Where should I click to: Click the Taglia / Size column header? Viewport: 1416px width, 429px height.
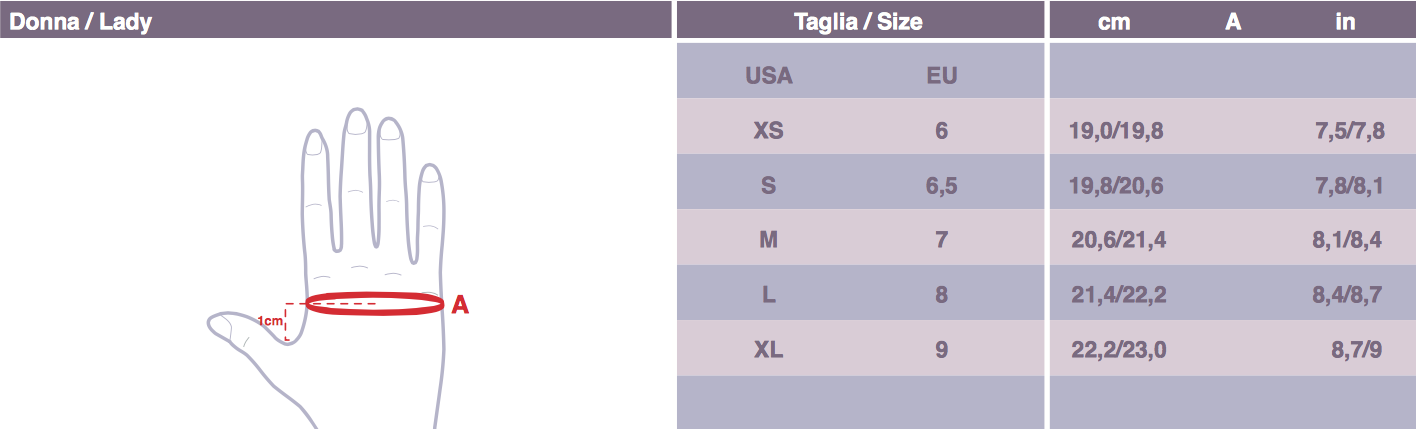click(x=857, y=21)
